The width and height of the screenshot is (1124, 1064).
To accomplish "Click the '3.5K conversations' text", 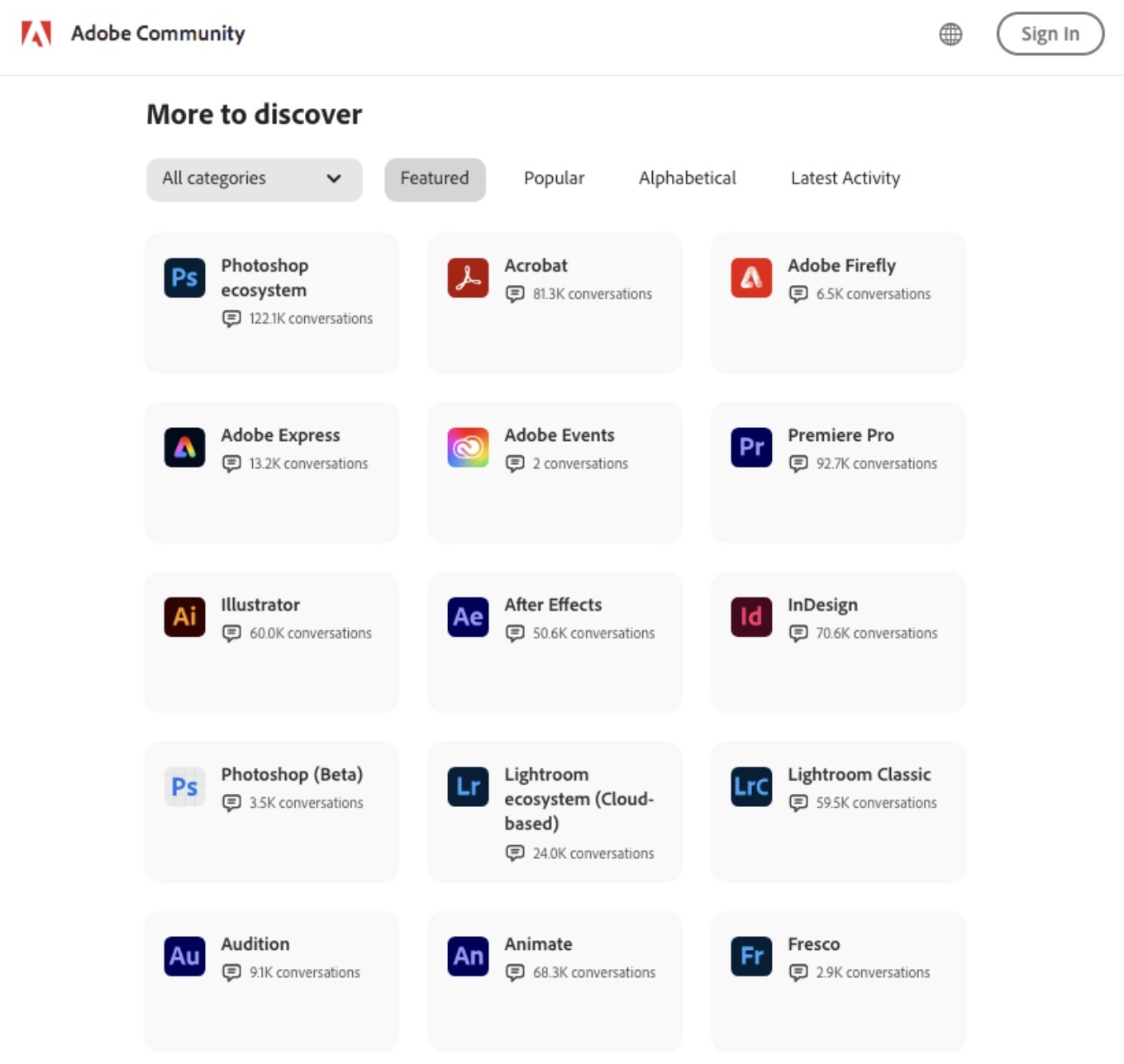I will click(306, 803).
